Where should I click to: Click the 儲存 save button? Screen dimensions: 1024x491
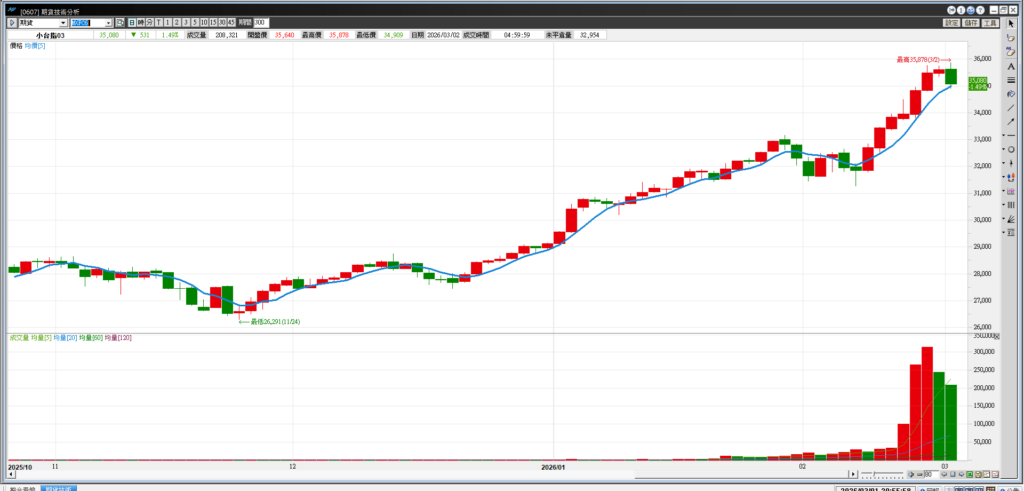coord(971,22)
